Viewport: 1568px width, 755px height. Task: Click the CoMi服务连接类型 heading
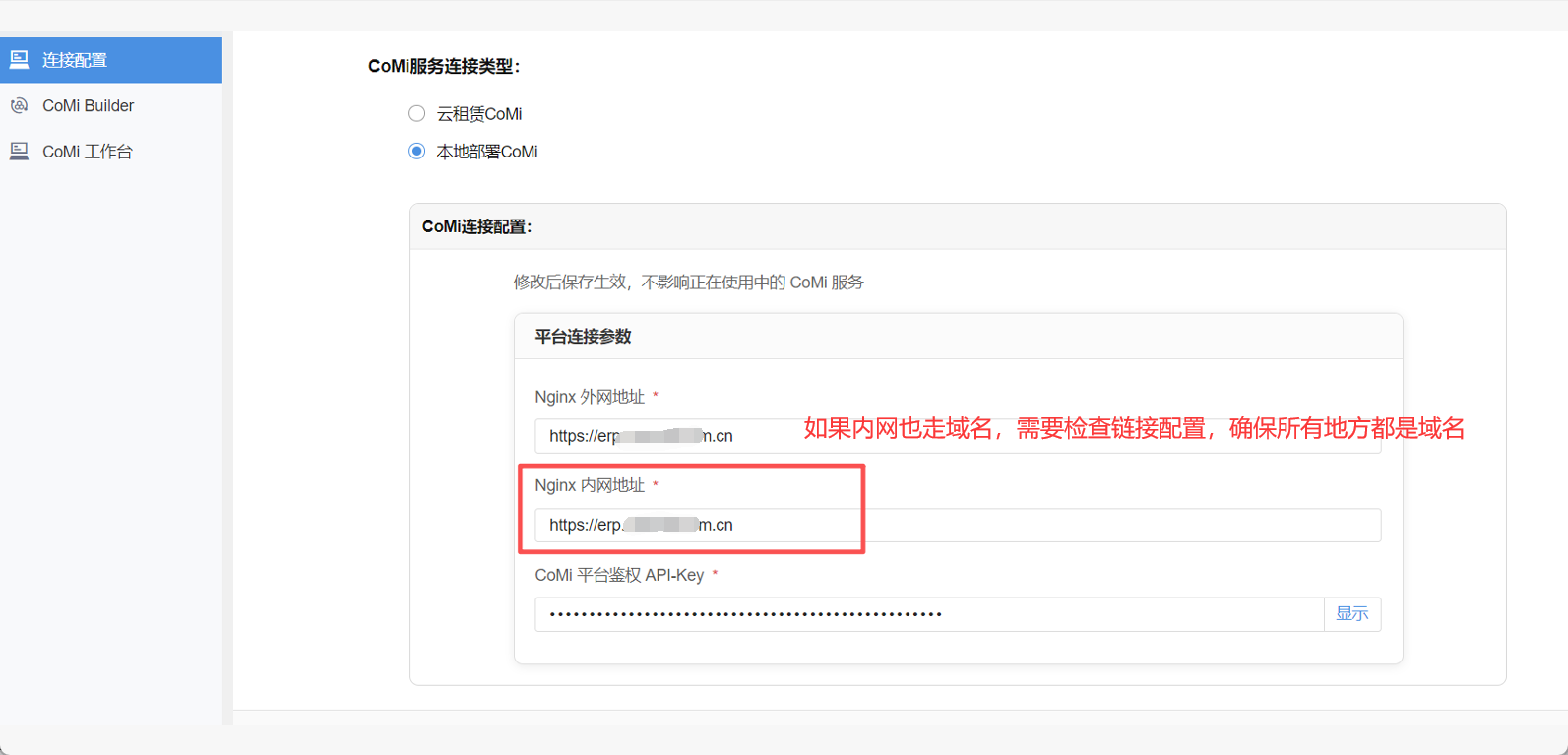click(444, 66)
